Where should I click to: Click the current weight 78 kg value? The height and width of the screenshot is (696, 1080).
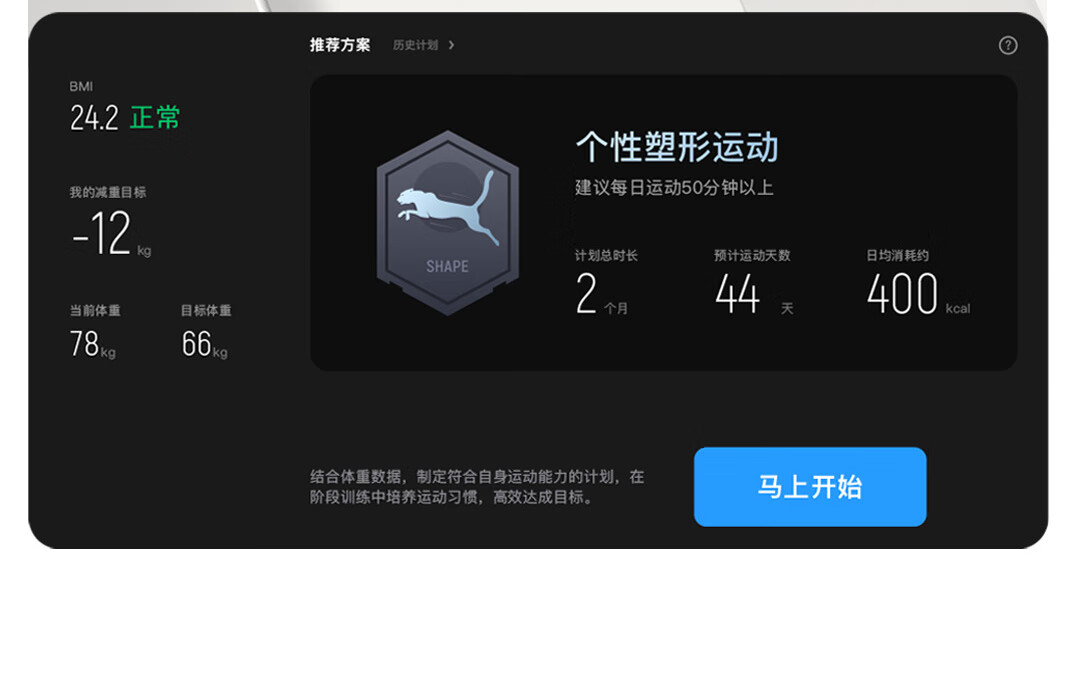92,345
